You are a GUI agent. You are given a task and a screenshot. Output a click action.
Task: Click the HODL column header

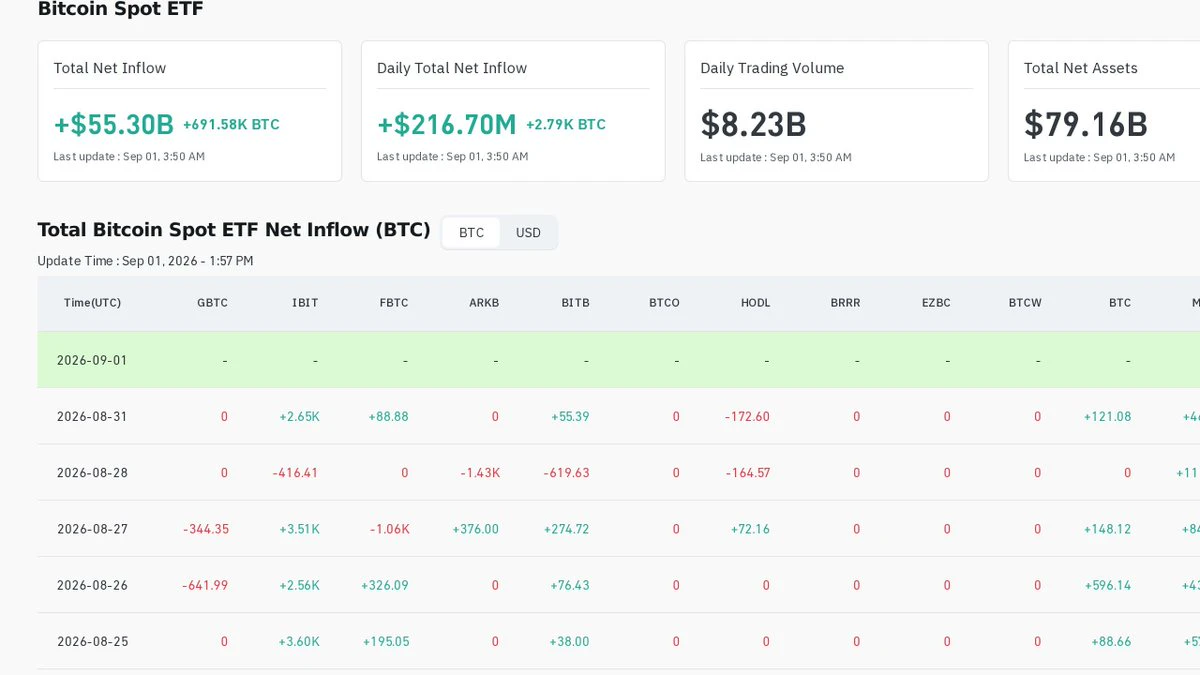pos(756,303)
